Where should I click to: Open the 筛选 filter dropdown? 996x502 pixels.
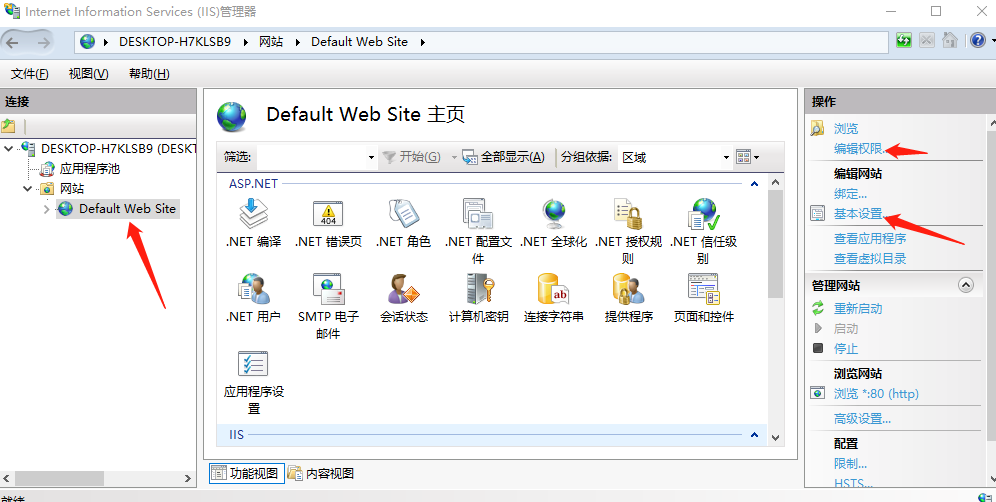tap(372, 158)
